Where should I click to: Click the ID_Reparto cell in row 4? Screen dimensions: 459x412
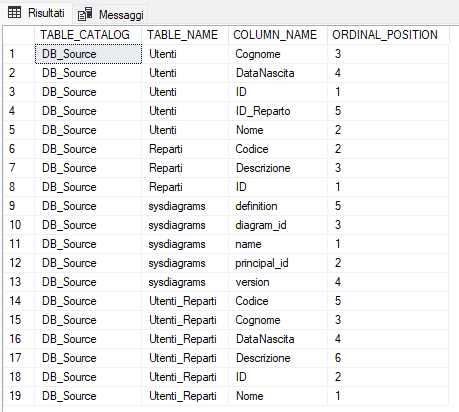(278, 111)
